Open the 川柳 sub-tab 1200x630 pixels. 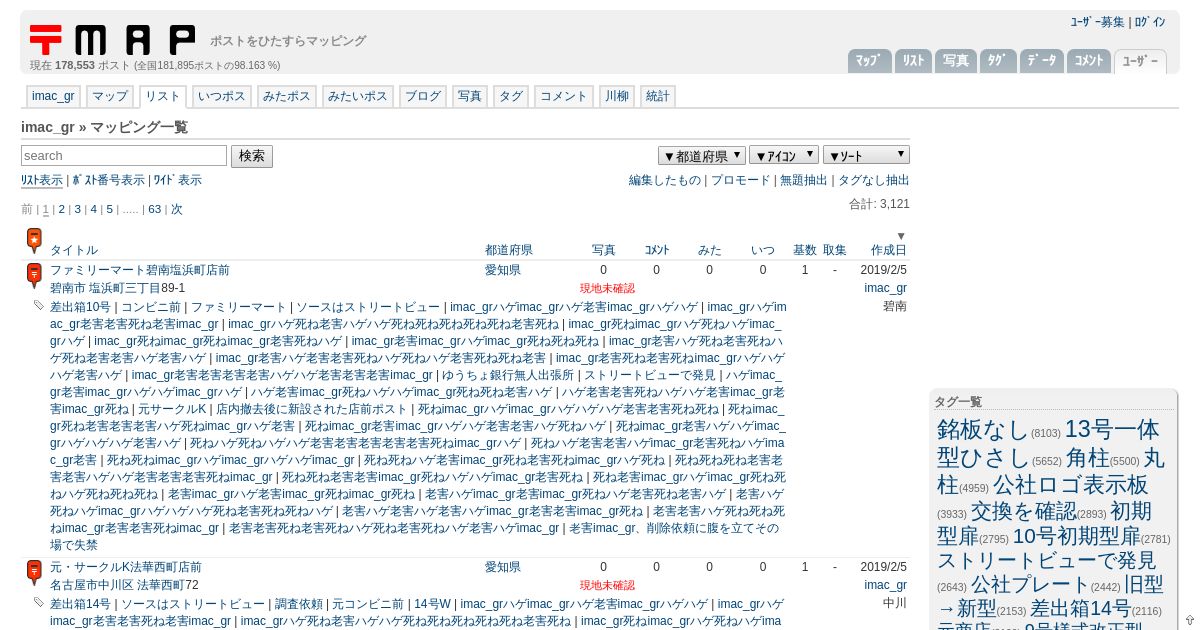(617, 96)
